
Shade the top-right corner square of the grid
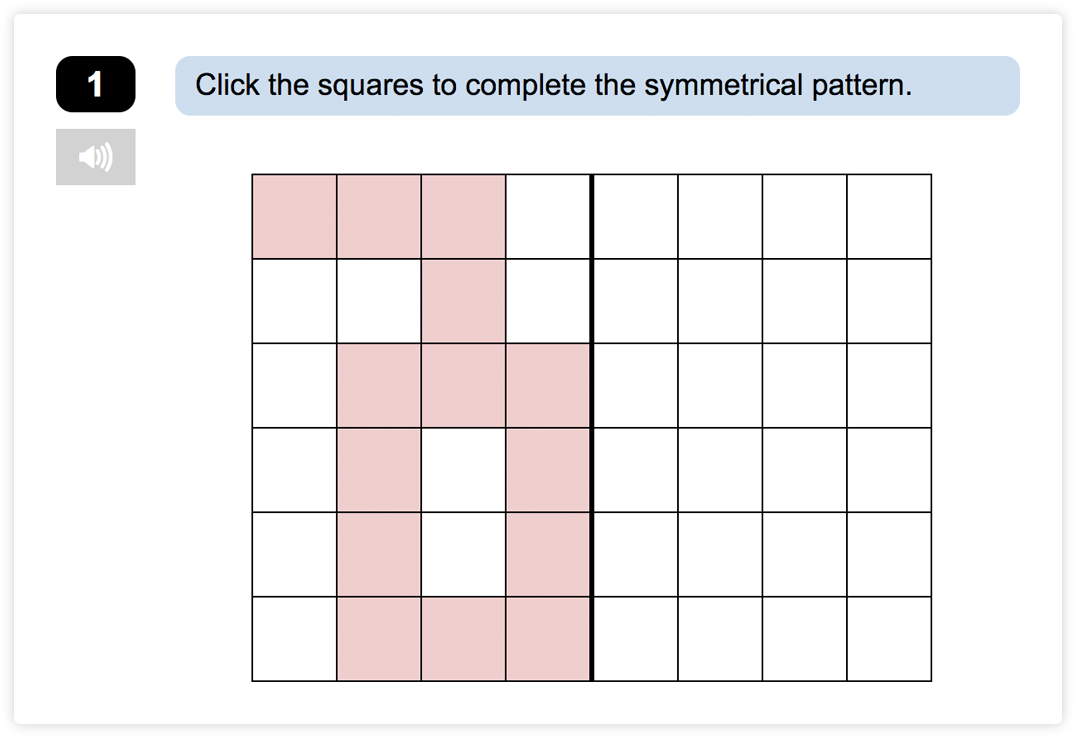(889, 217)
